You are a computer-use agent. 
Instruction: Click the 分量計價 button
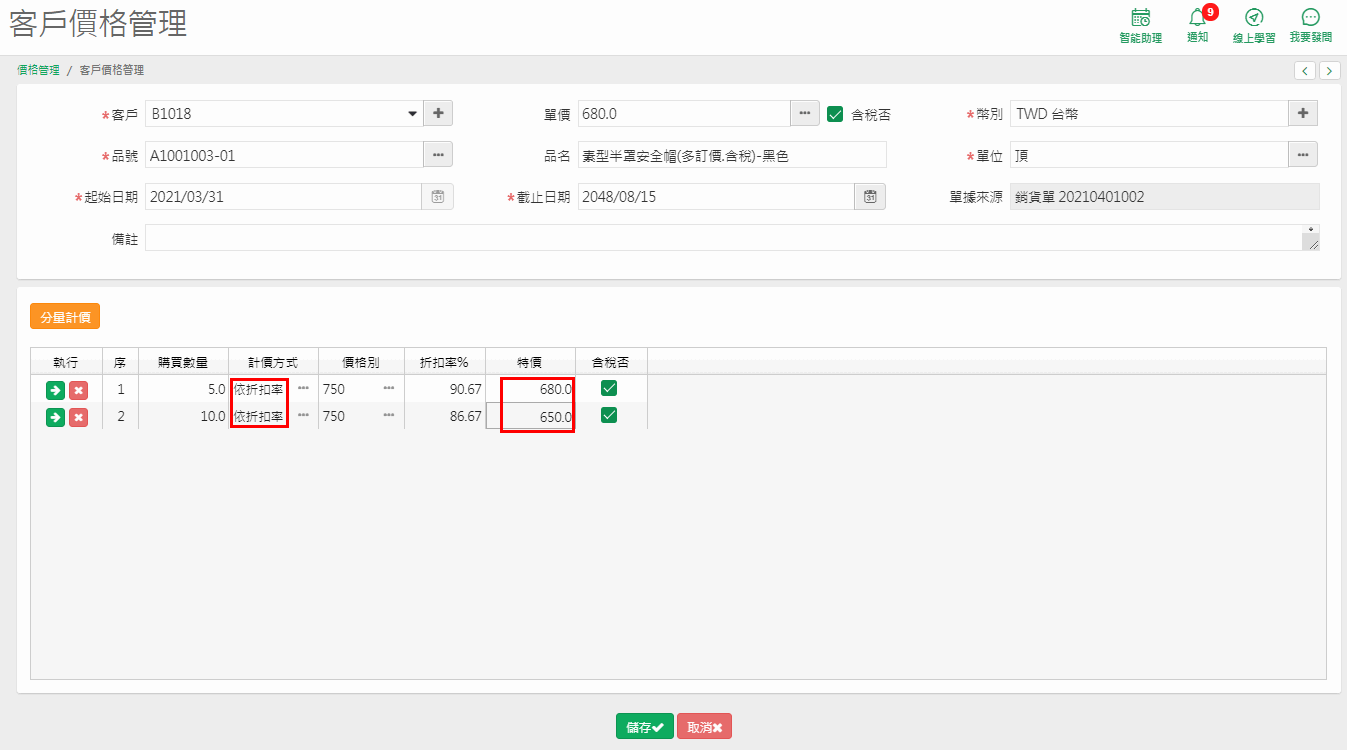pyautogui.click(x=65, y=317)
